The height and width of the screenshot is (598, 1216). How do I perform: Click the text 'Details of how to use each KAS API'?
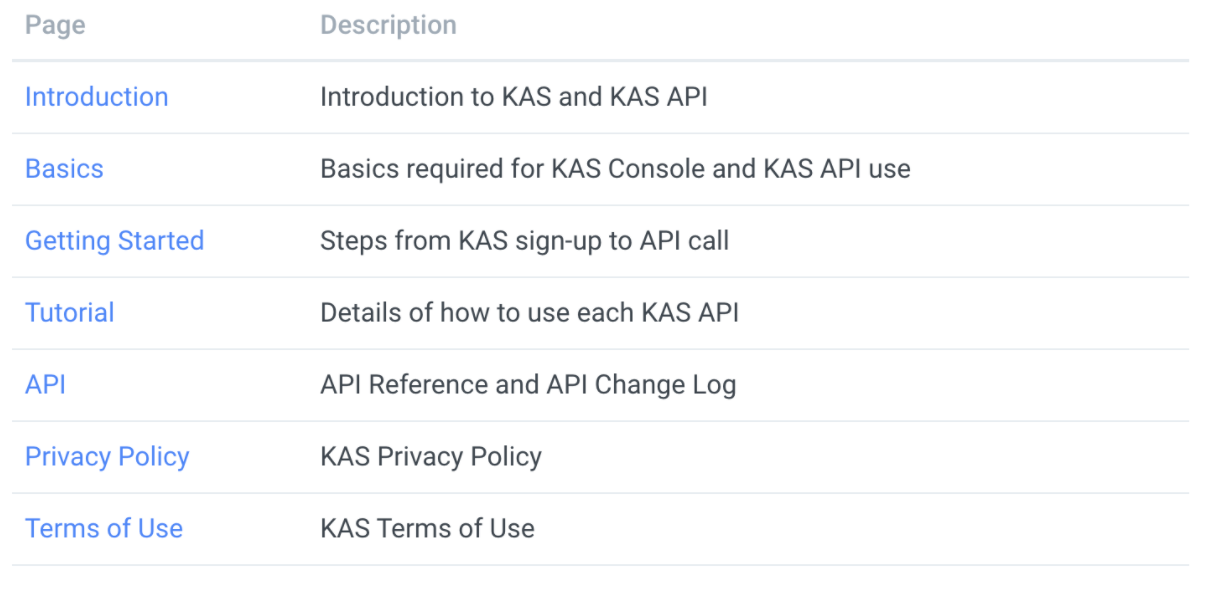(x=529, y=313)
